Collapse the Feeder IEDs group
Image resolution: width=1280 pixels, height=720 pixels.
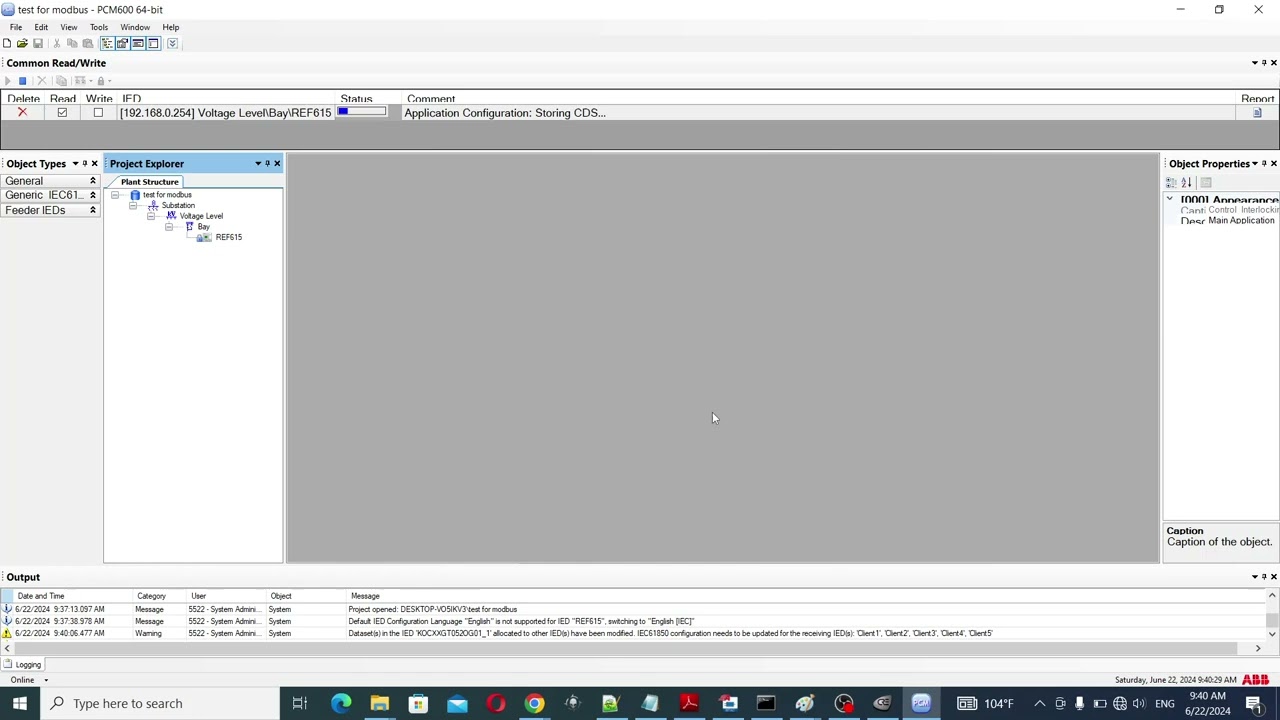tap(93, 210)
